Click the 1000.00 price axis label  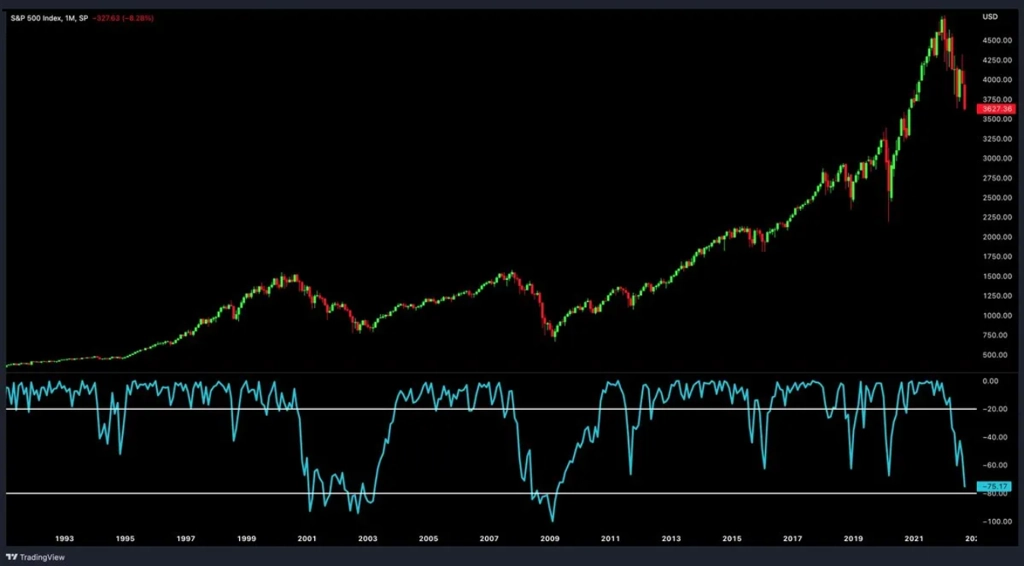(x=997, y=315)
